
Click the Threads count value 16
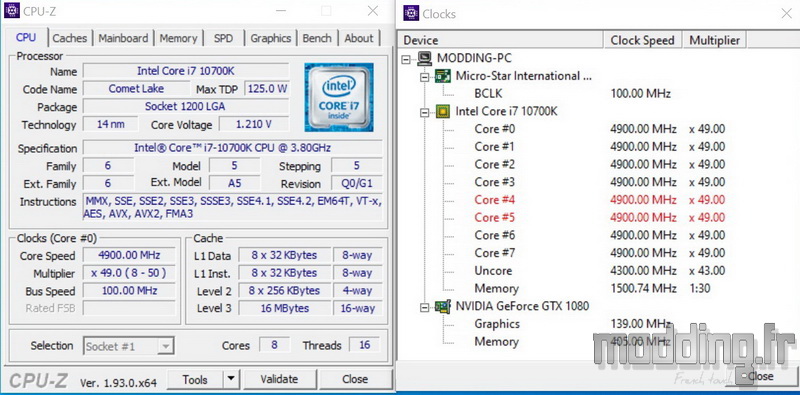pyautogui.click(x=364, y=345)
